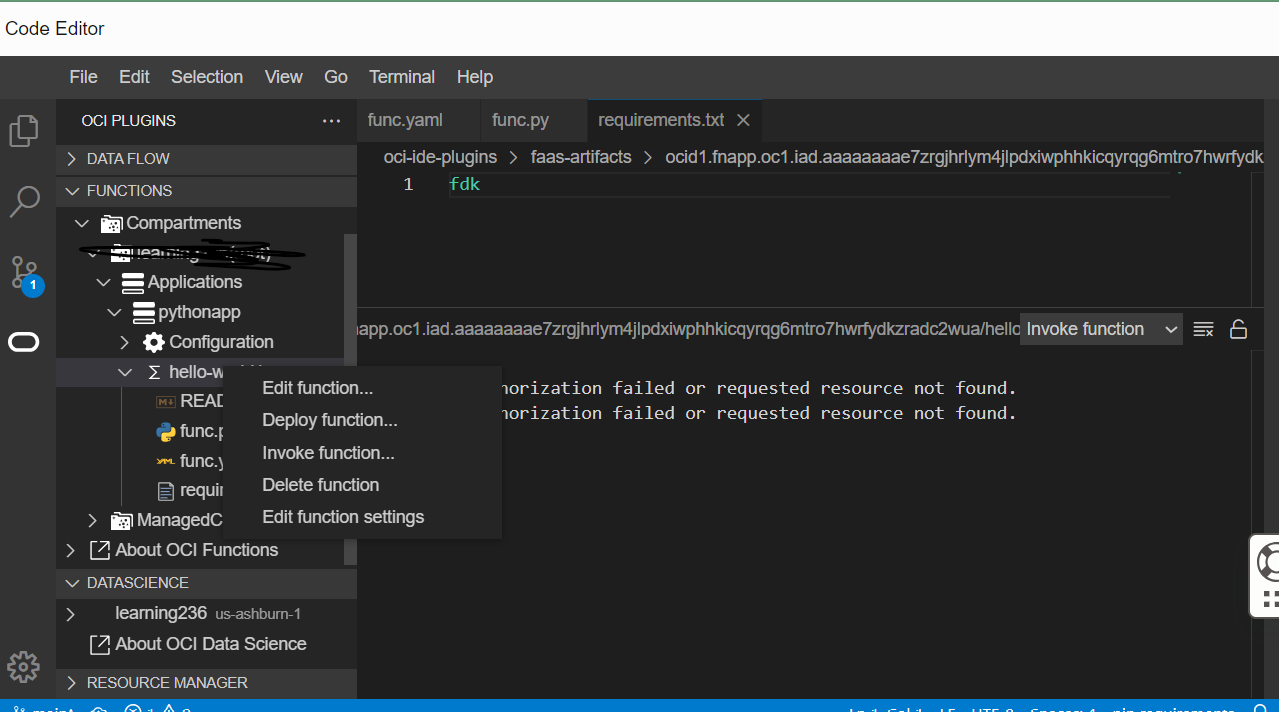Viewport: 1279px width, 712px height.
Task: Expand the RESOURCE MANAGER section
Action: tap(71, 683)
